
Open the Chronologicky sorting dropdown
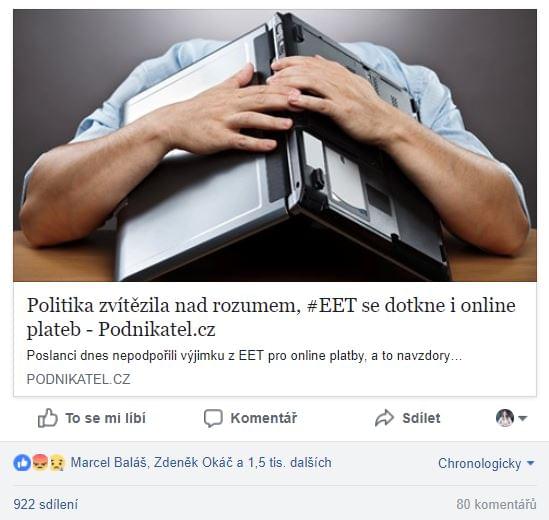click(486, 463)
